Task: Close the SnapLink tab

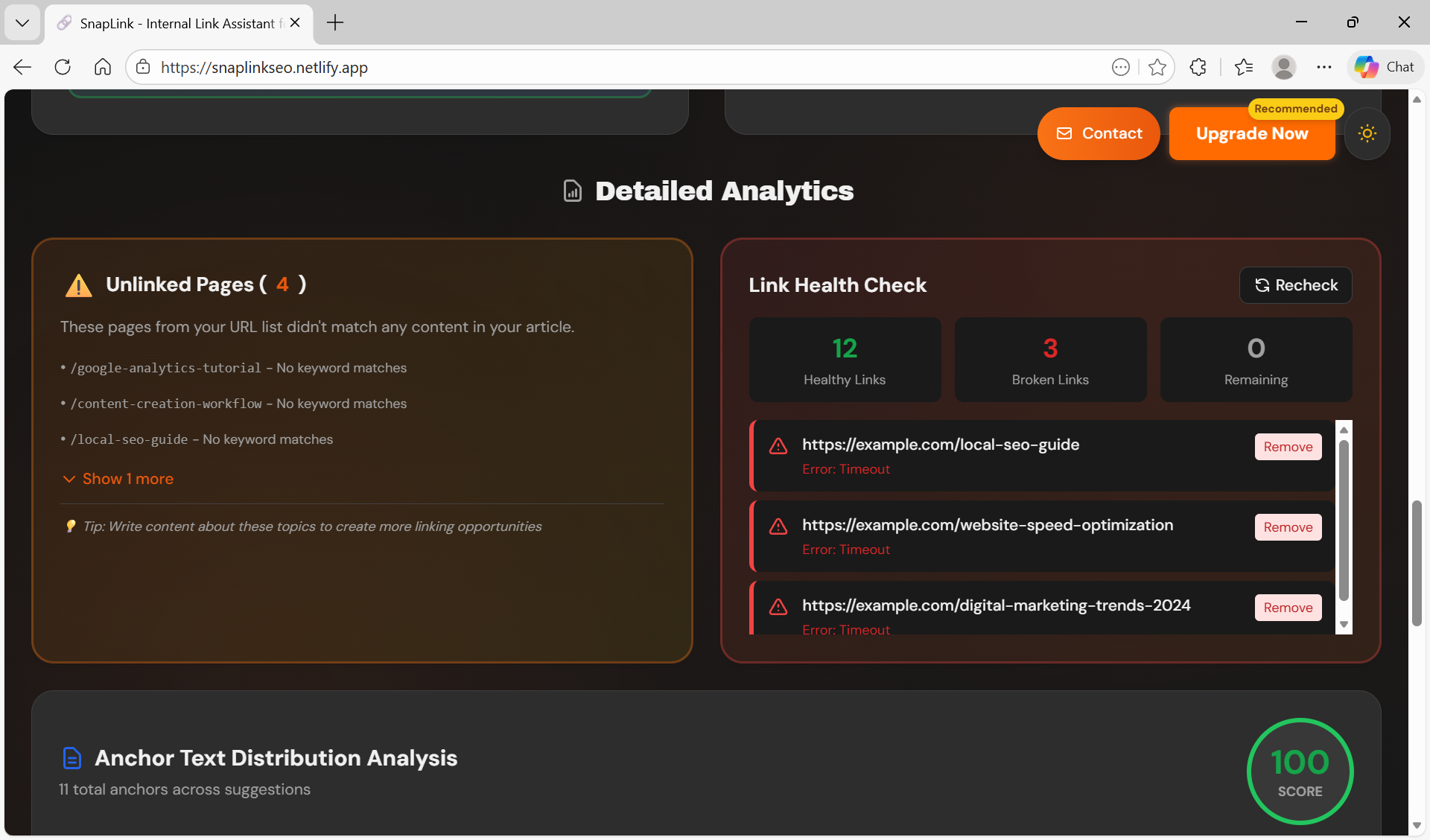Action: click(295, 23)
